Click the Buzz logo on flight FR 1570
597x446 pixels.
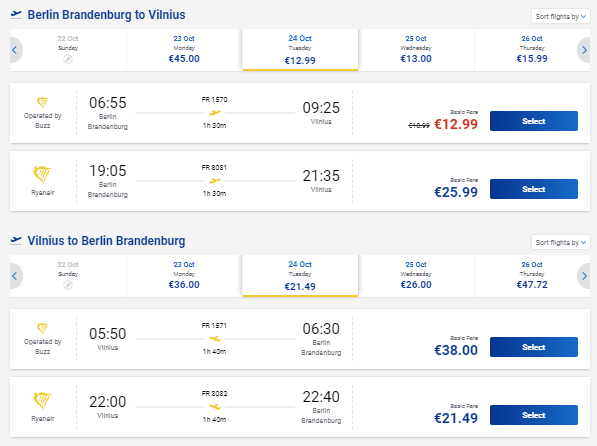(43, 102)
